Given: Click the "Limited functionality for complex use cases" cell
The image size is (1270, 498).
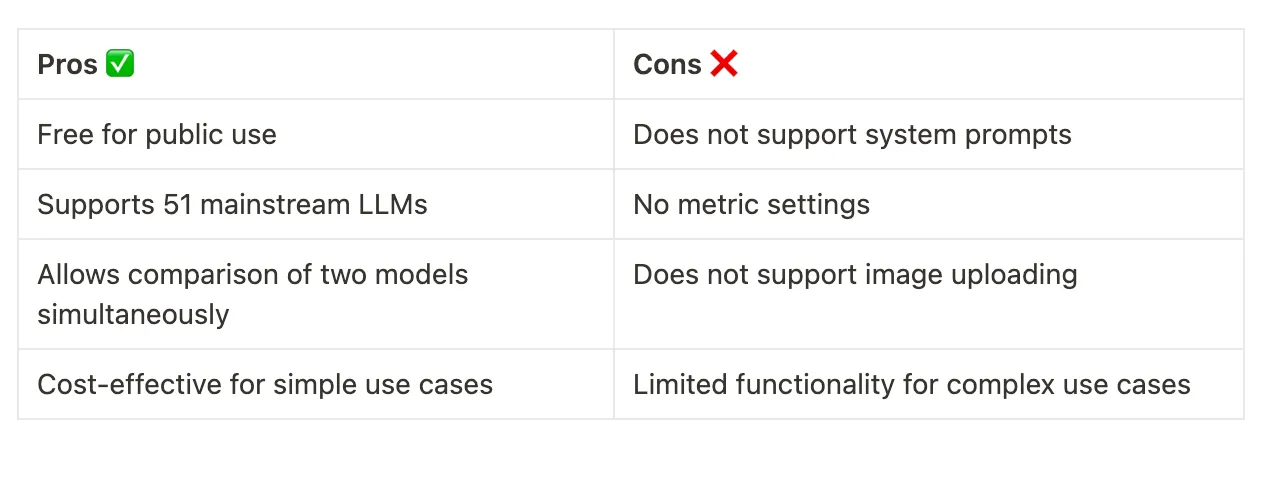Looking at the screenshot, I should click(x=911, y=385).
